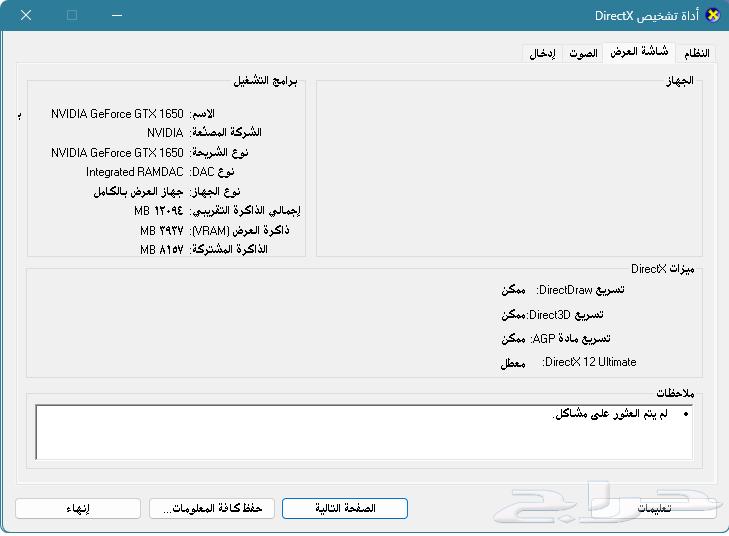
Task: Click the DirectX diagnostic tool title bar icon
Action: click(712, 15)
